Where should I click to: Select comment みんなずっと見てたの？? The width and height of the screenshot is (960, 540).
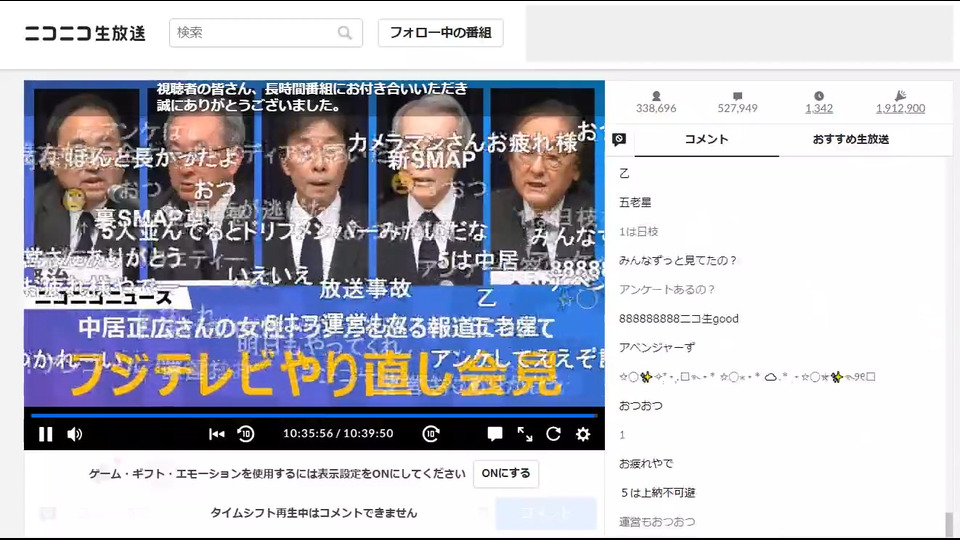[678, 260]
